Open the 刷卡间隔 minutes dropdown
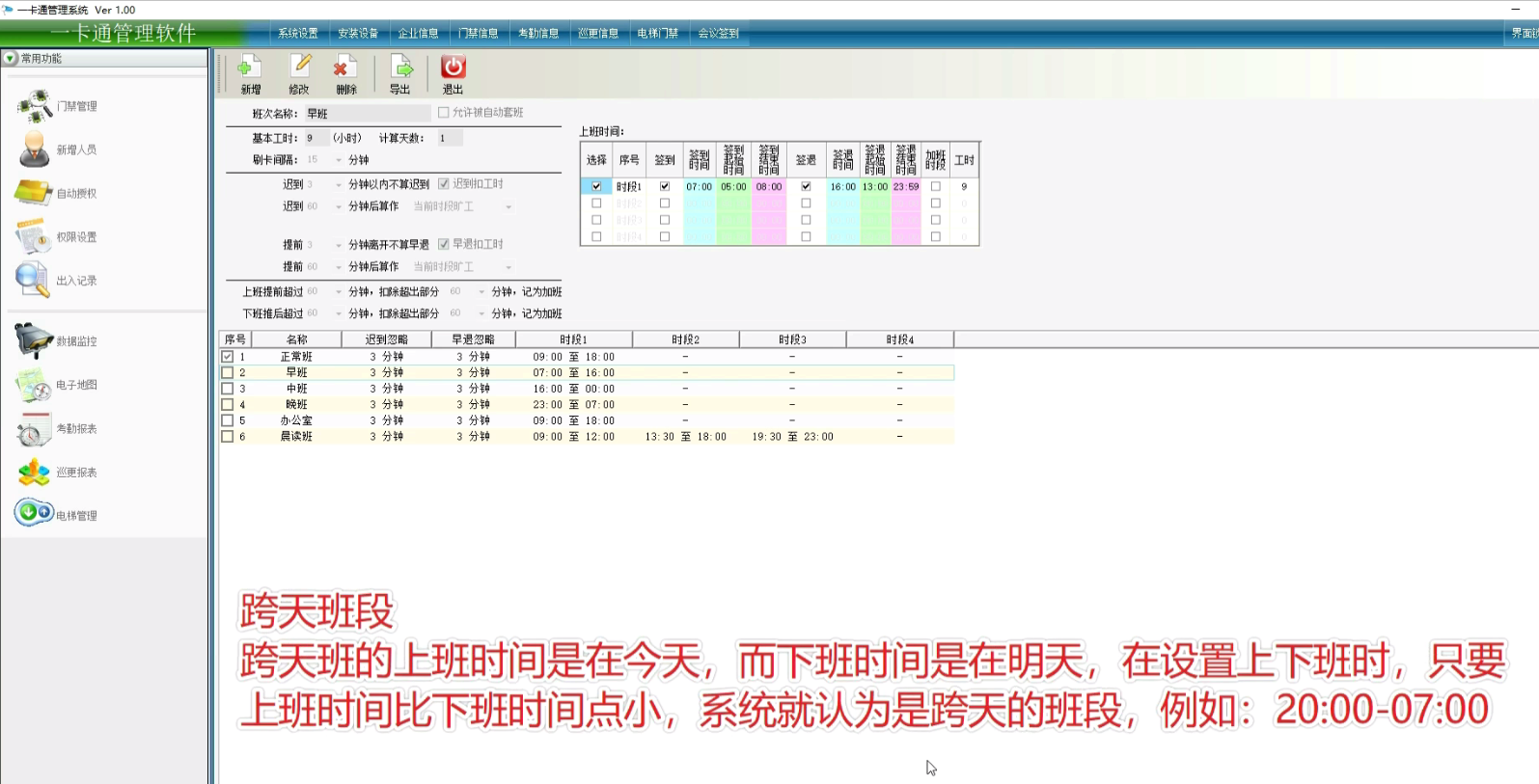Viewport: 1539px width, 784px height. coord(338,160)
